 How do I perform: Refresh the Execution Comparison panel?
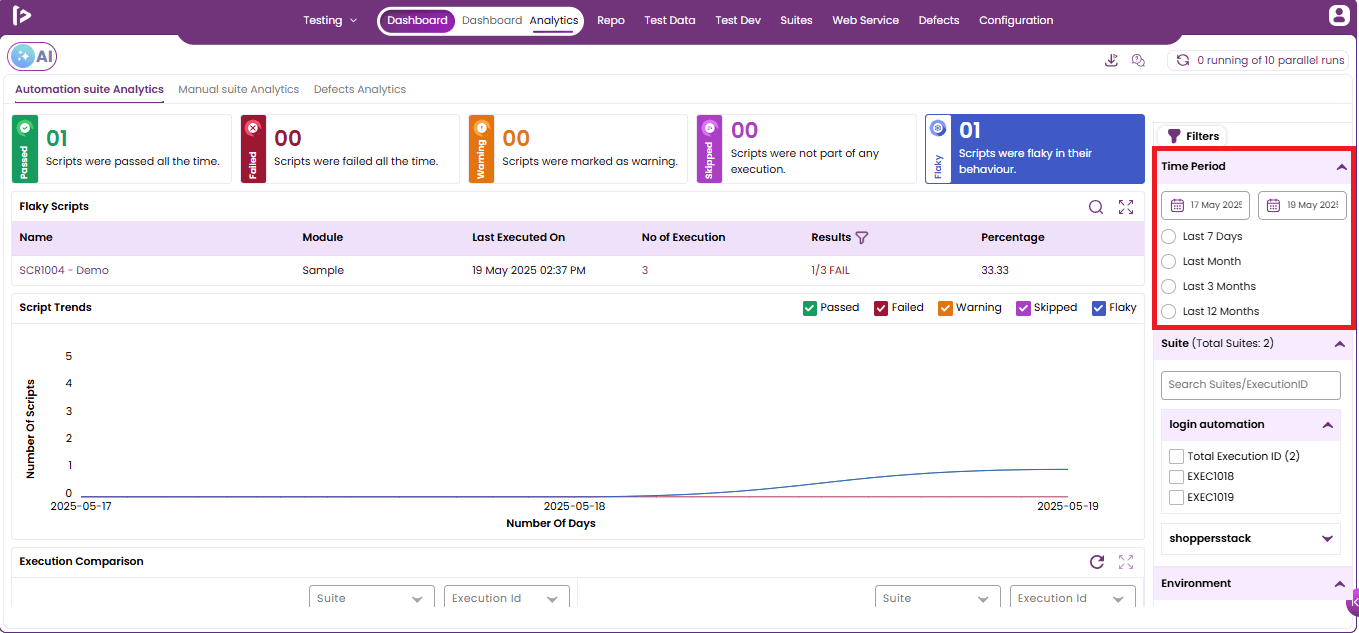[x=1097, y=562]
